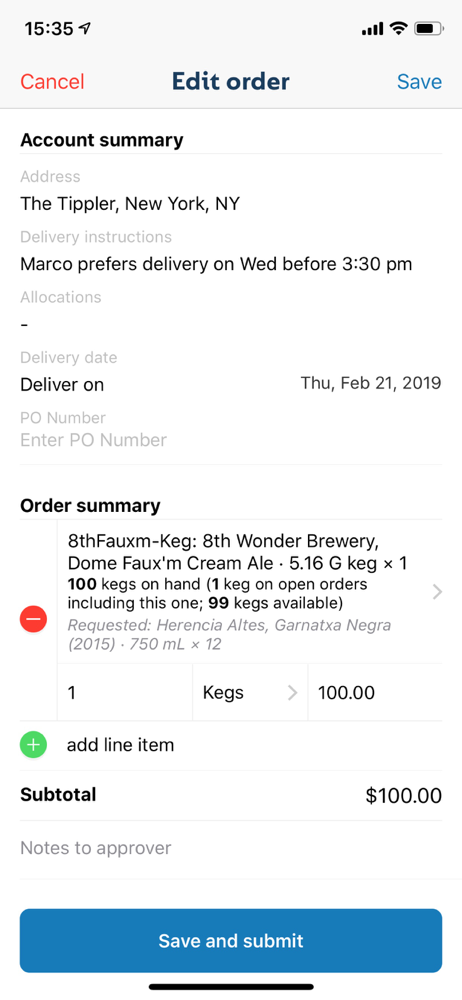
Task: Open the delivery date Thu, Feb 21, 2019
Action: coord(371,383)
